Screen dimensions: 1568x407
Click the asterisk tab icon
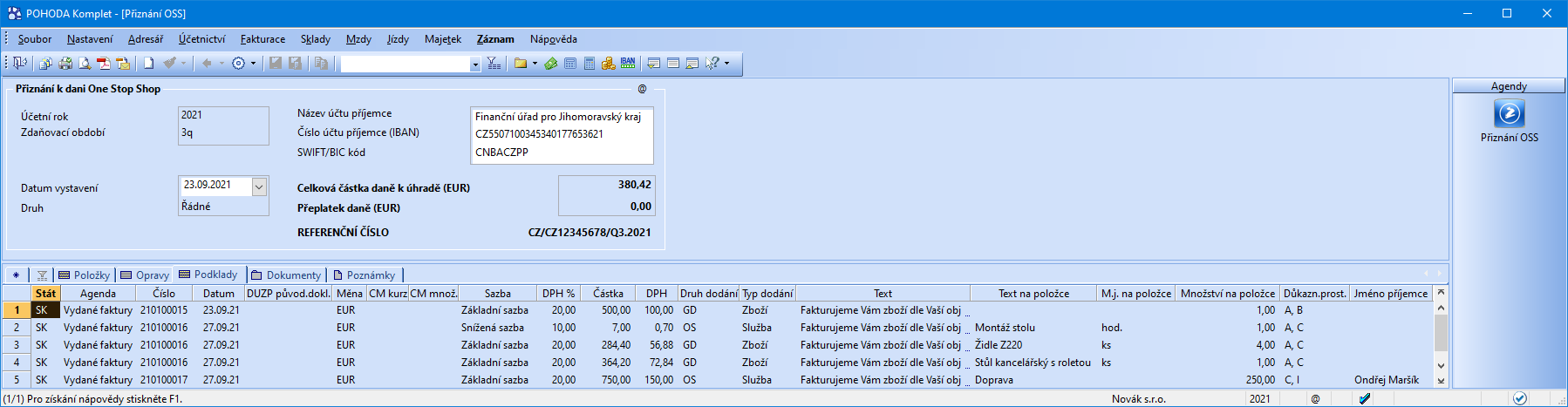[x=16, y=275]
